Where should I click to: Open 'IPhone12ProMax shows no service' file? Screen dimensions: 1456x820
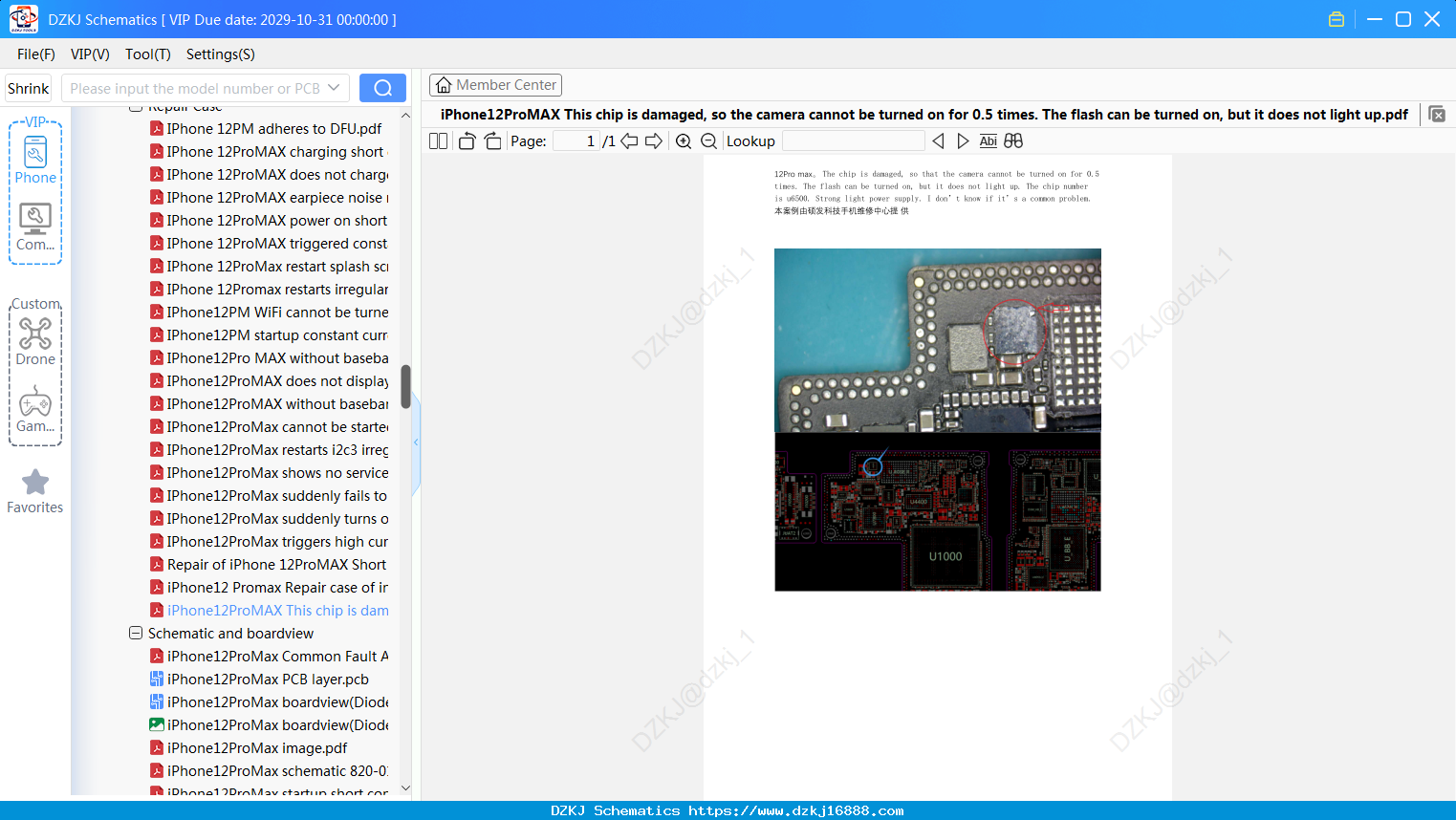tap(269, 473)
